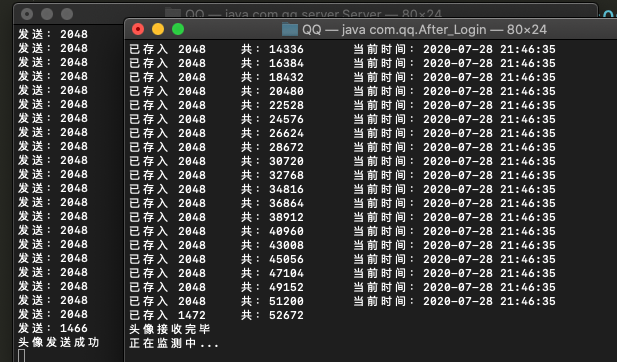
Task: Click the line '正在监测中...'
Action: click(x=174, y=343)
